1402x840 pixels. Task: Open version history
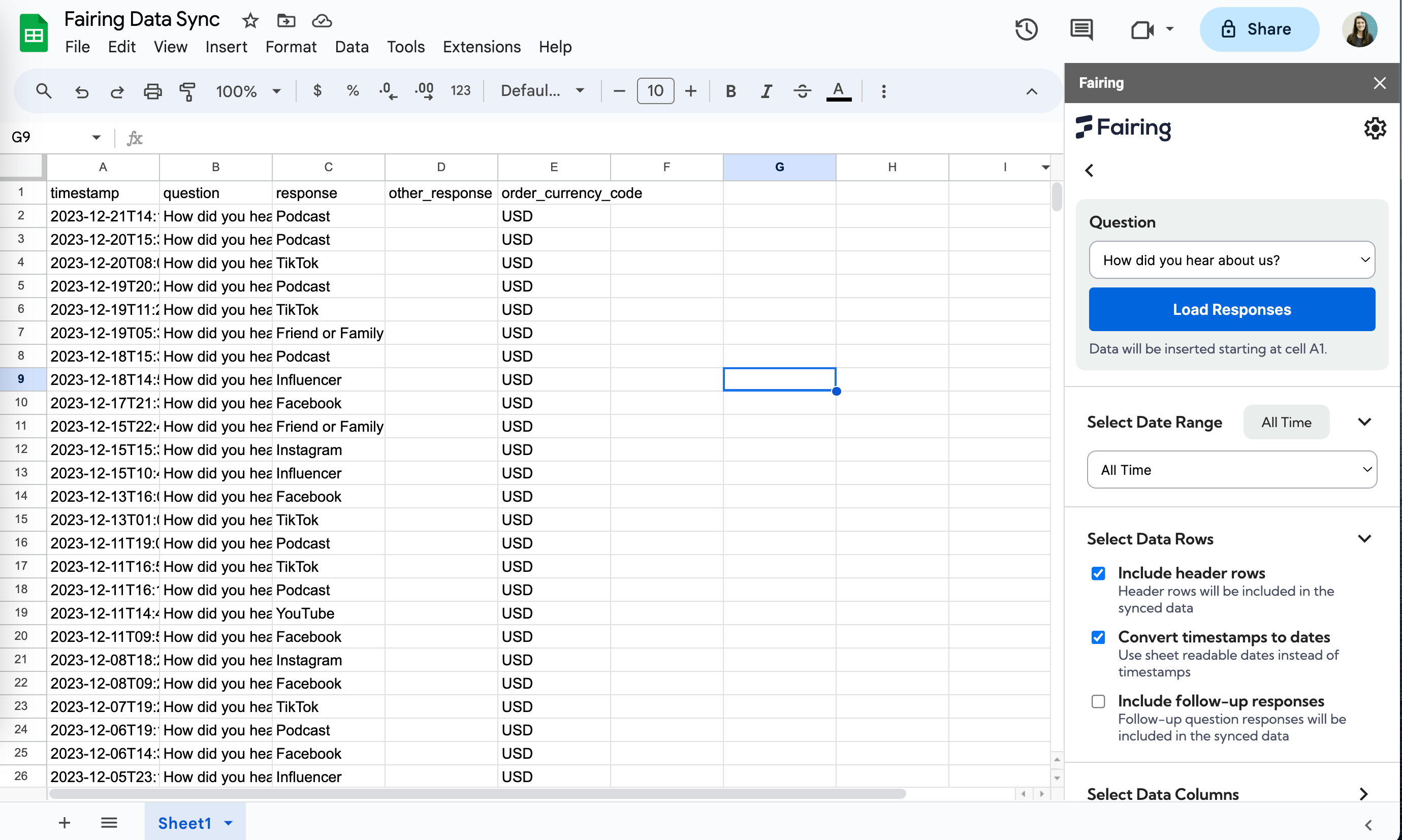tap(1026, 29)
